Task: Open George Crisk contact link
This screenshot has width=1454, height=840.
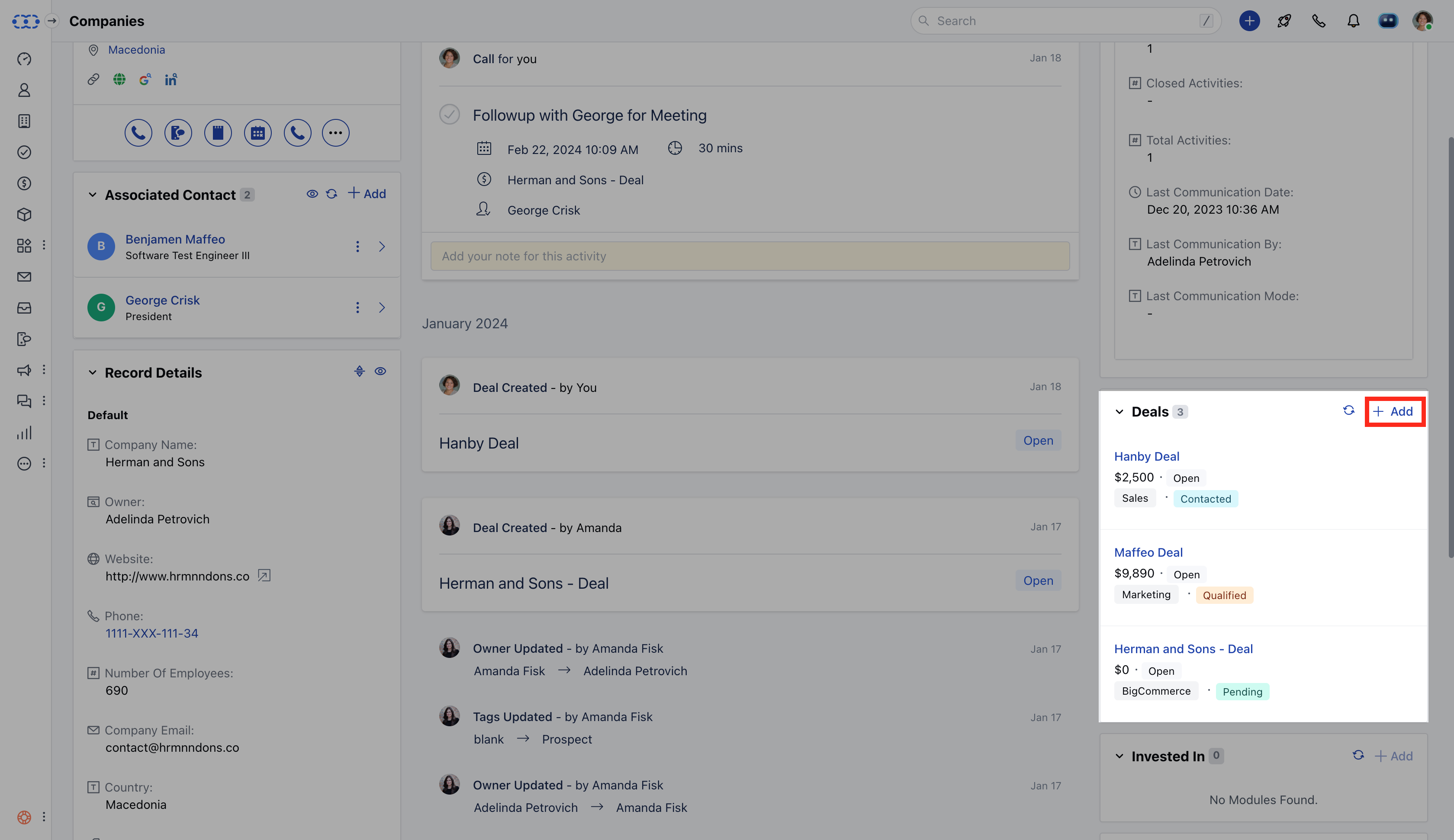Action: [163, 300]
